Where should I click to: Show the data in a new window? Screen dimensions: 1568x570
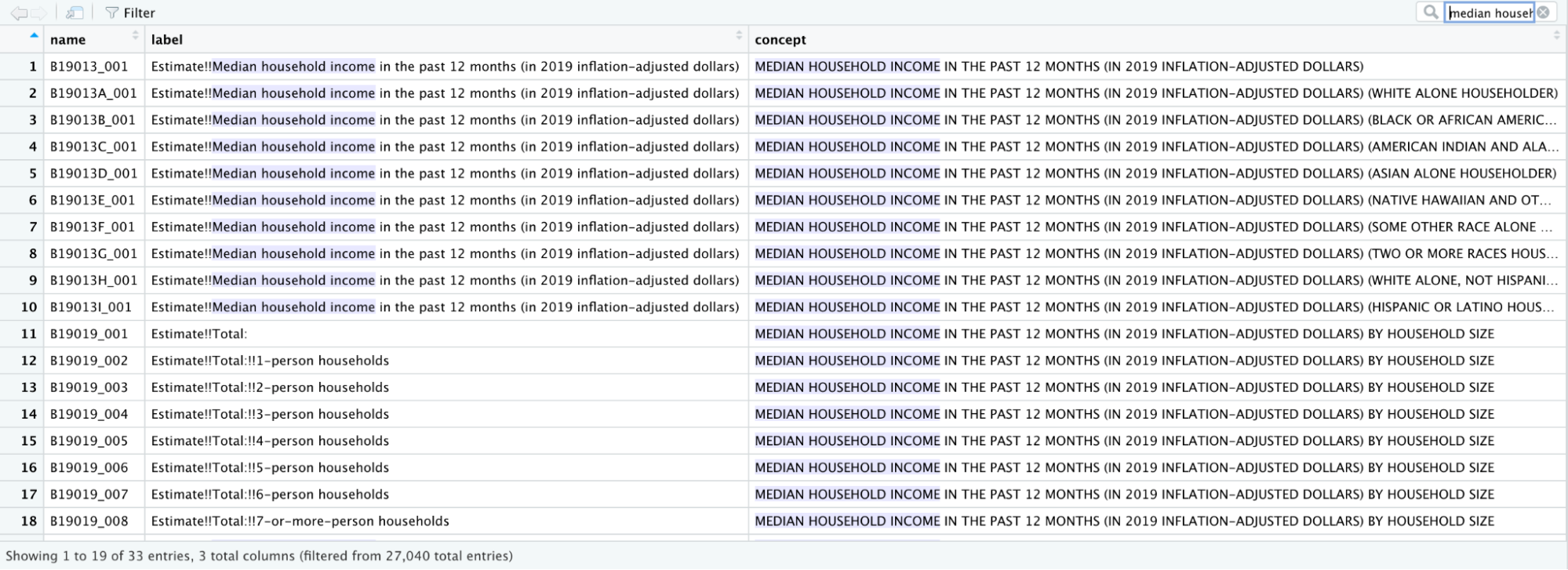pyautogui.click(x=75, y=13)
